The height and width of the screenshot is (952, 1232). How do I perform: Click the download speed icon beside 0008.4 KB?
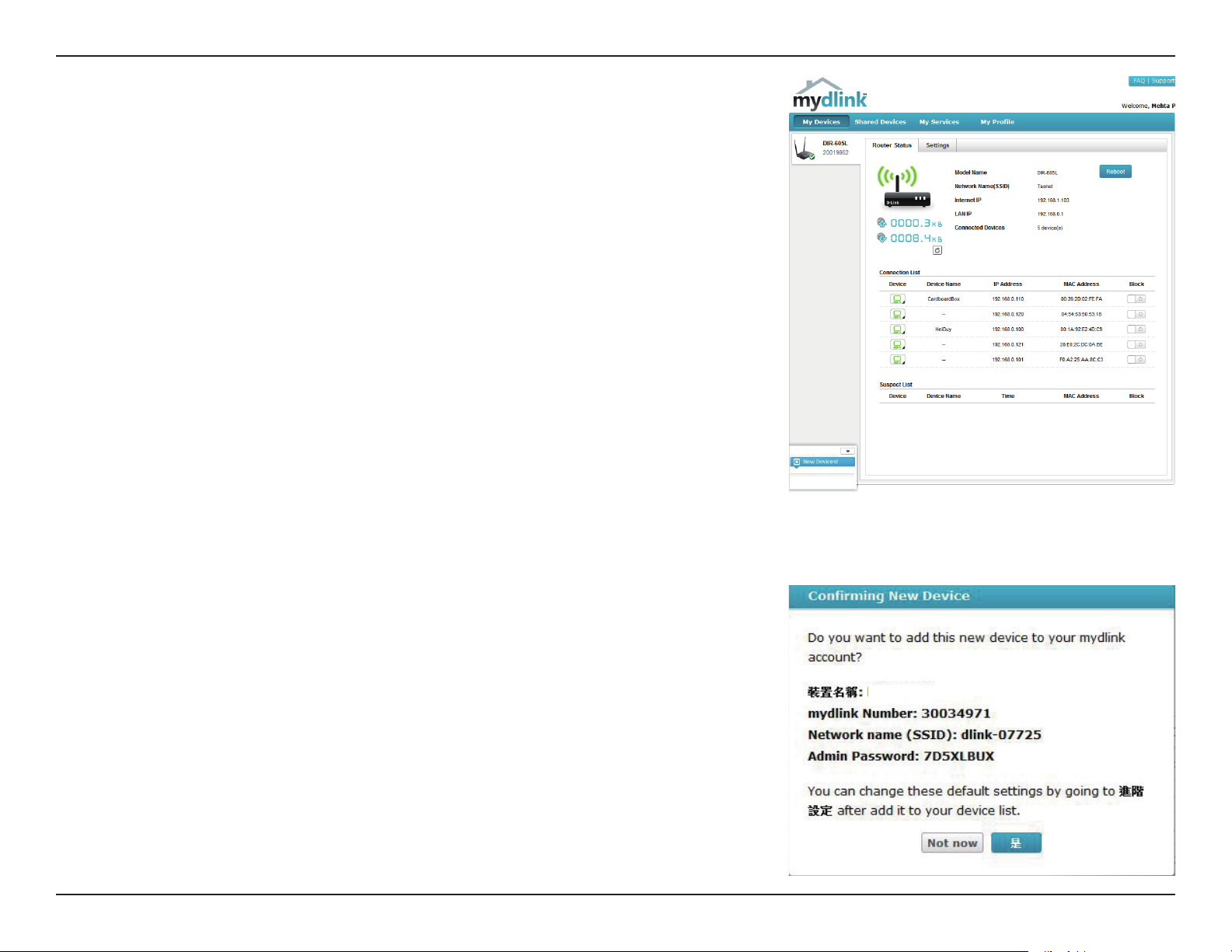[x=882, y=238]
